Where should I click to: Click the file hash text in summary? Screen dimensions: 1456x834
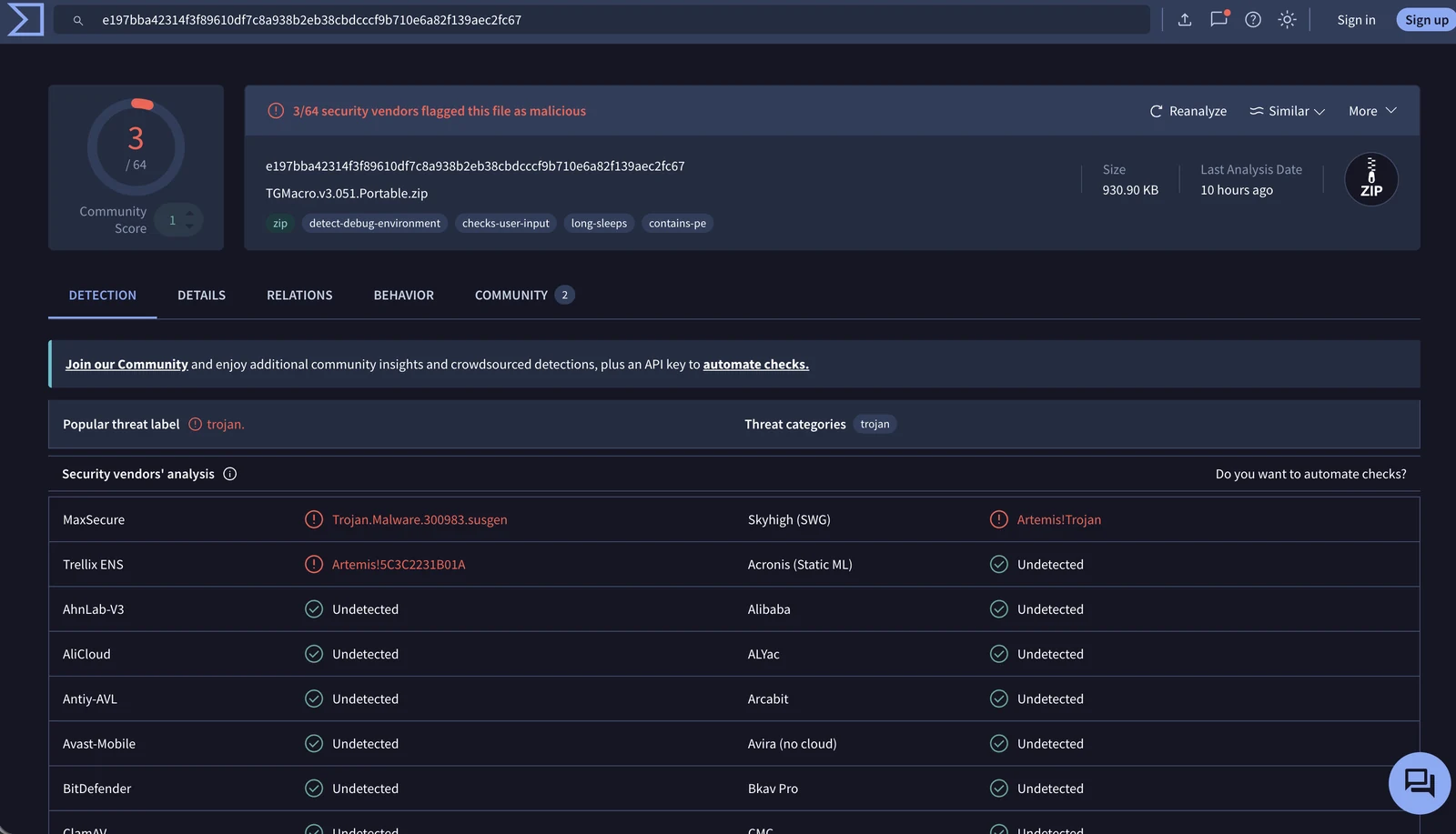(x=475, y=166)
